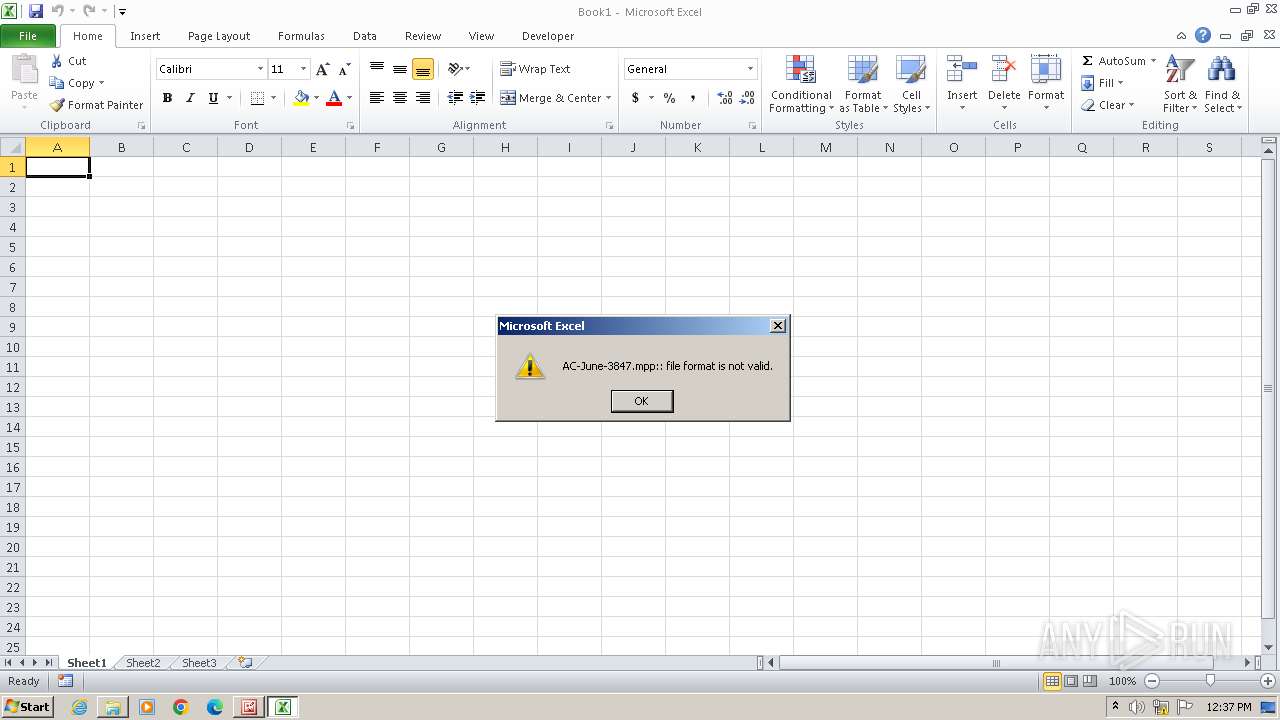Select column header D
The height and width of the screenshot is (720, 1280).
pyautogui.click(x=249, y=147)
